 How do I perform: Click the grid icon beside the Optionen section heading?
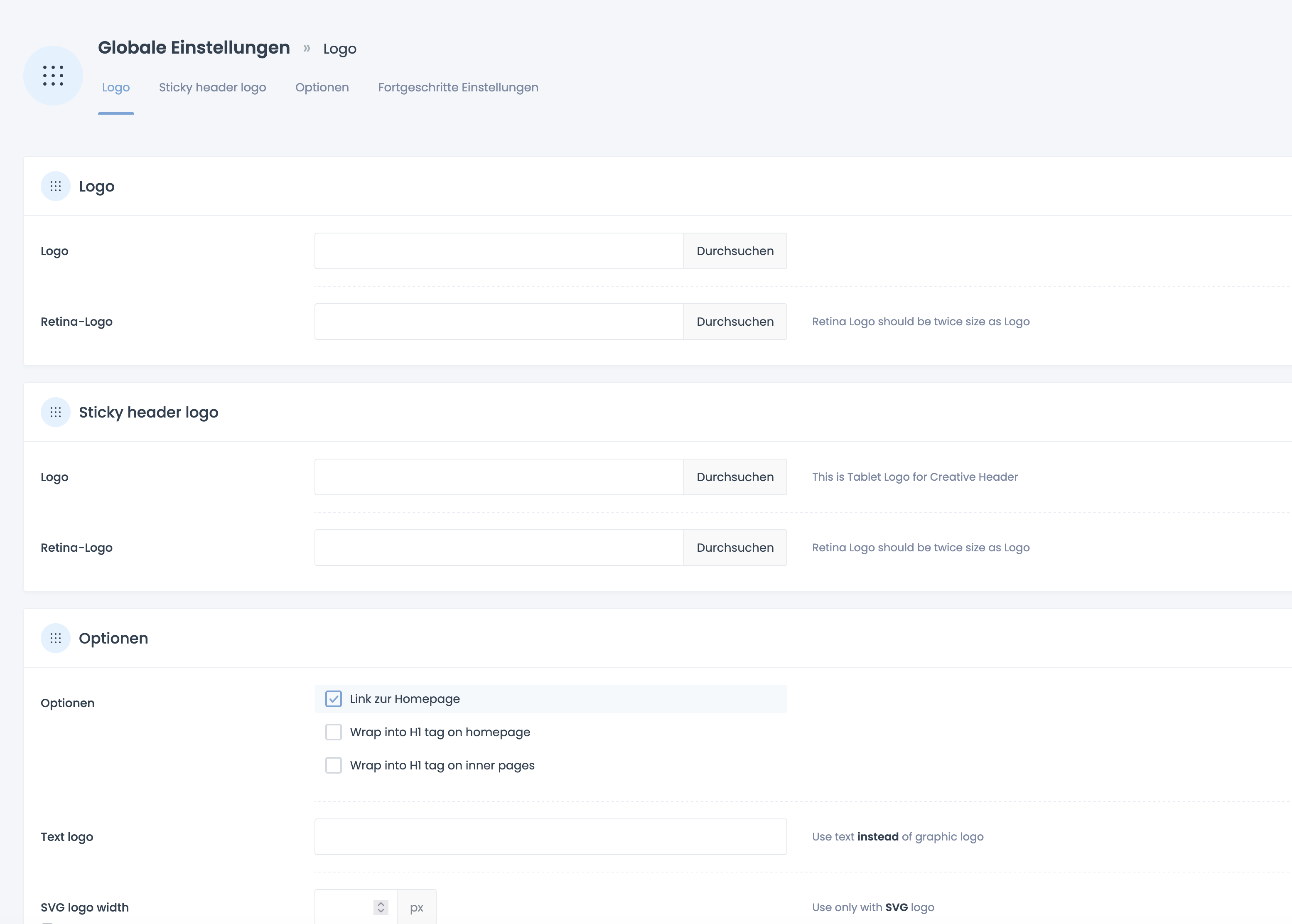click(x=55, y=638)
